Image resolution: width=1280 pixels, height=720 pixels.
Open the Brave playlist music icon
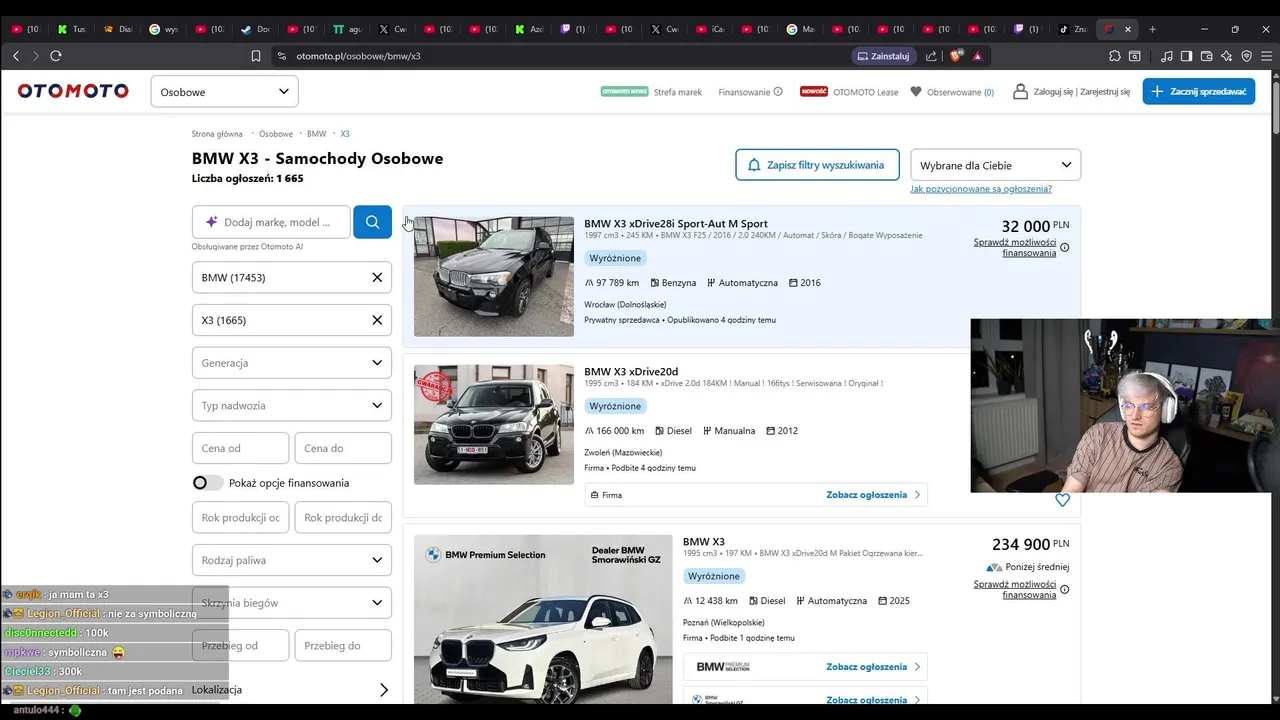pyautogui.click(x=1166, y=56)
